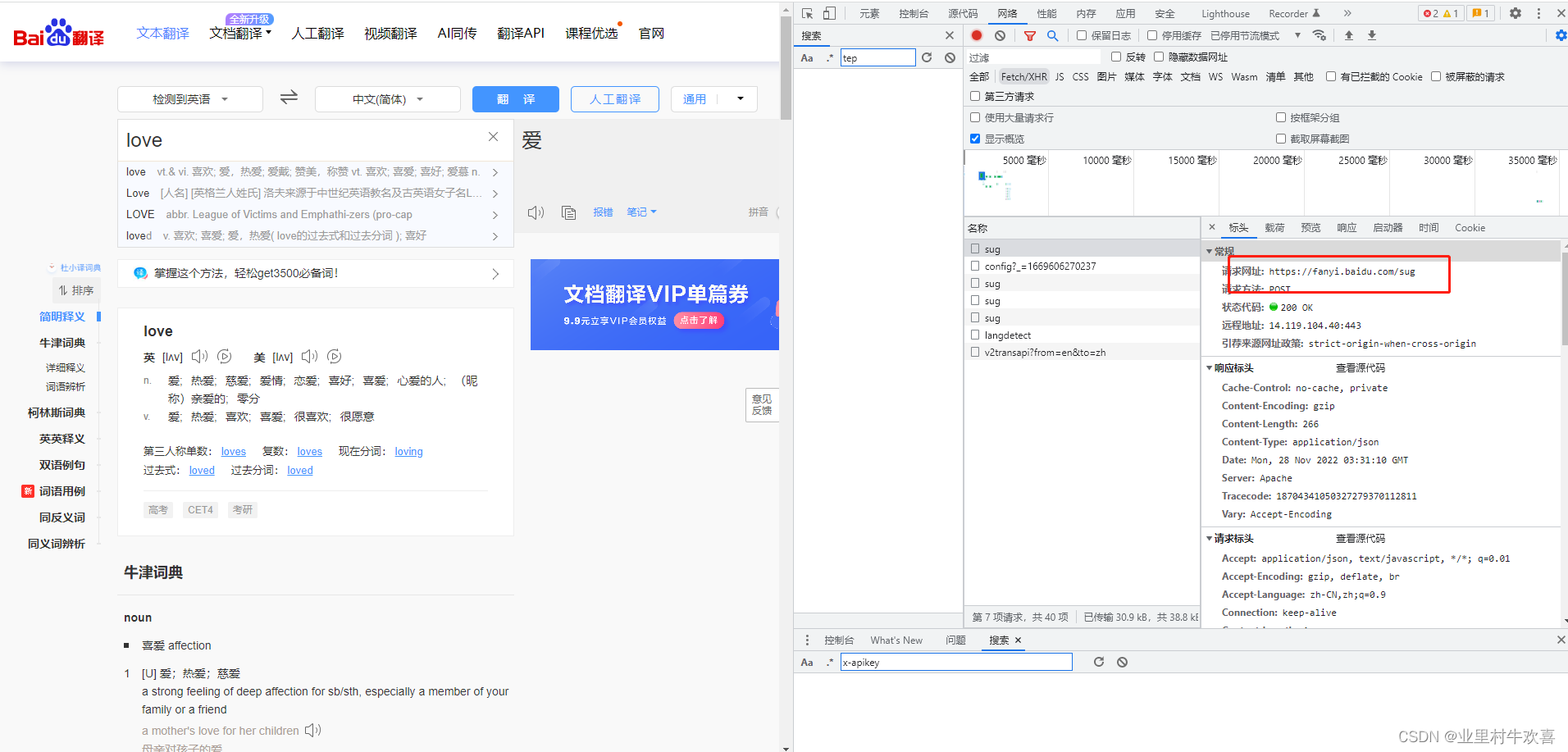Click the import HAR upload icon
1568x752 pixels.
(1349, 35)
